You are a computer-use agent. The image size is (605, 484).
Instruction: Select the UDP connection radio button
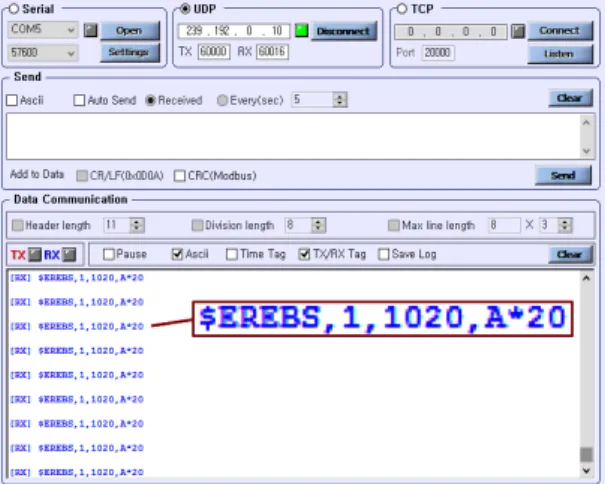[x=185, y=8]
